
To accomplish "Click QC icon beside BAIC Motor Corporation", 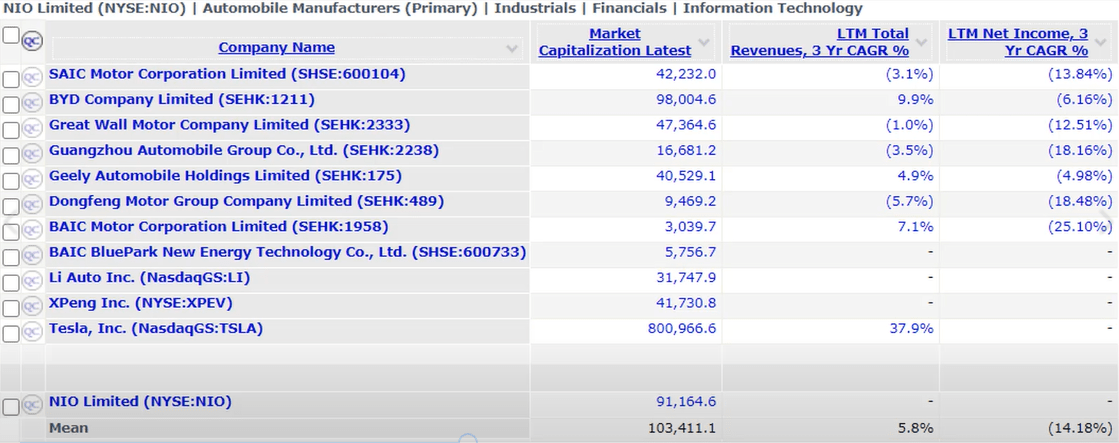I will coord(31,230).
